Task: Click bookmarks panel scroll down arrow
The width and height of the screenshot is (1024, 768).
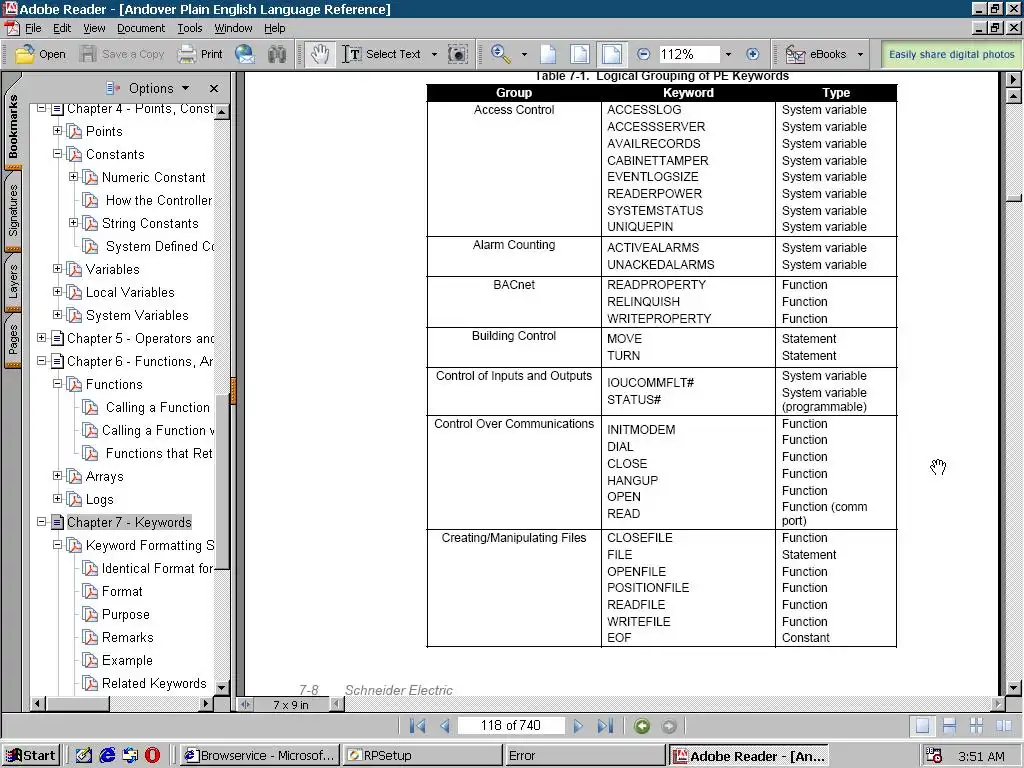Action: [x=221, y=687]
